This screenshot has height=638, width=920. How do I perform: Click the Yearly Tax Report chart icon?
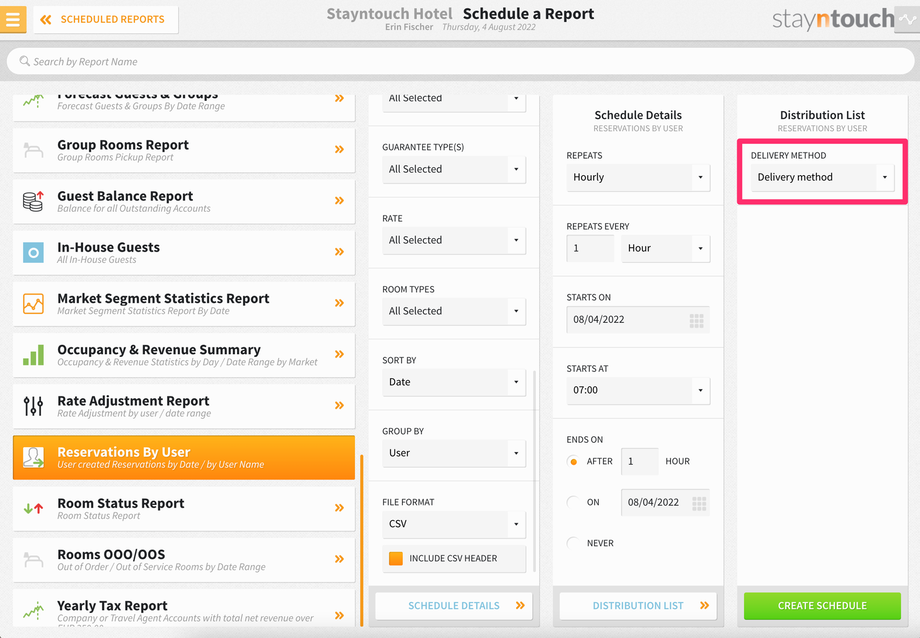[x=33, y=610]
